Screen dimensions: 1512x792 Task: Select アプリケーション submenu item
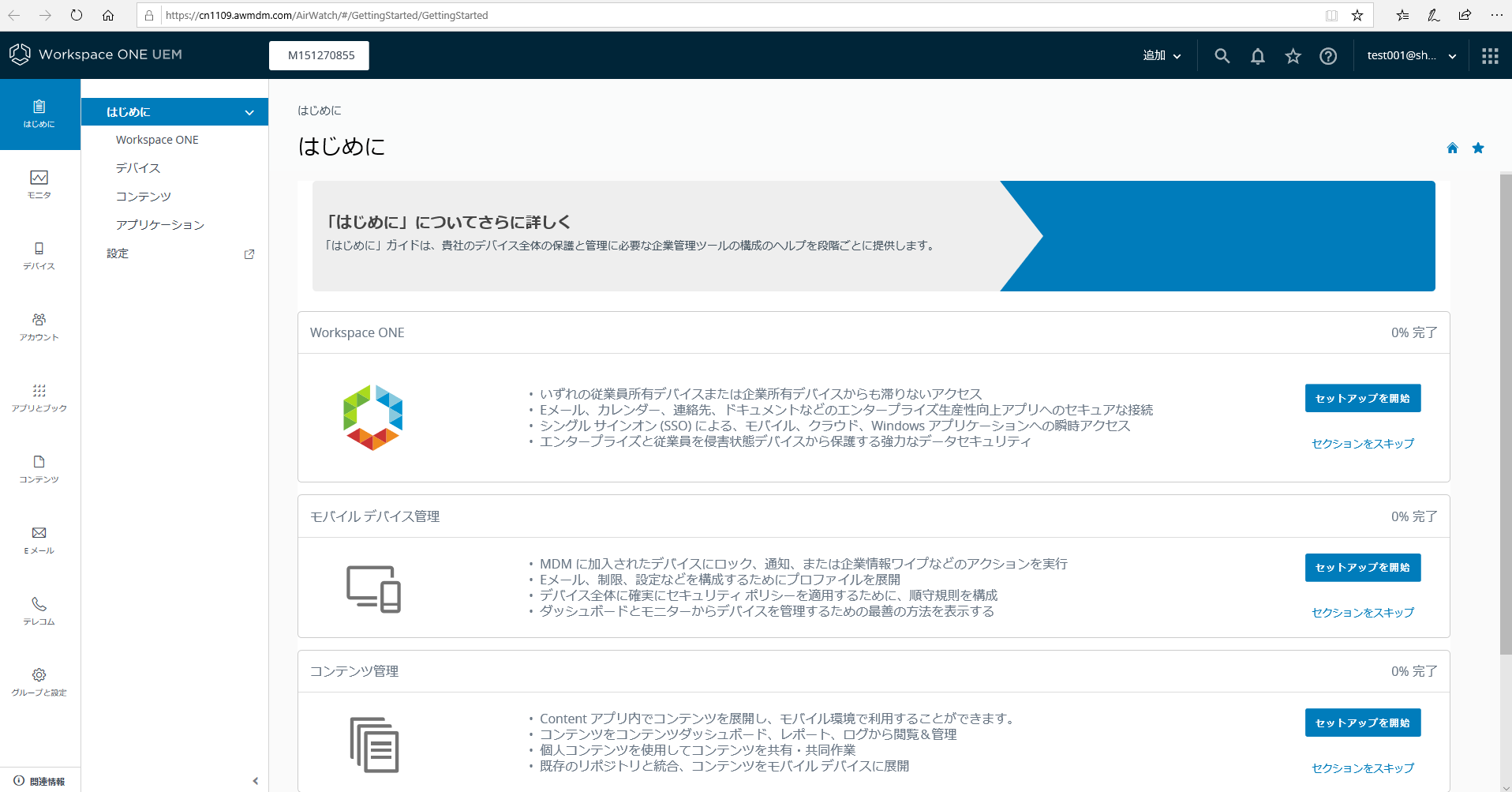[160, 225]
